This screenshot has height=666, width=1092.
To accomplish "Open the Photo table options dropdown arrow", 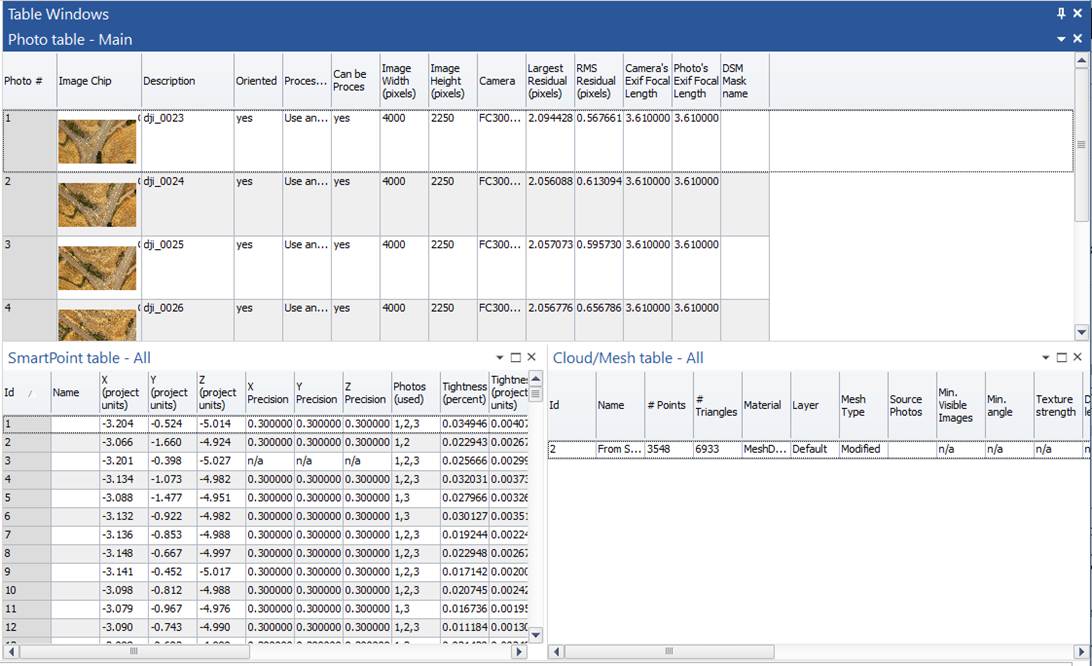I will (1062, 39).
